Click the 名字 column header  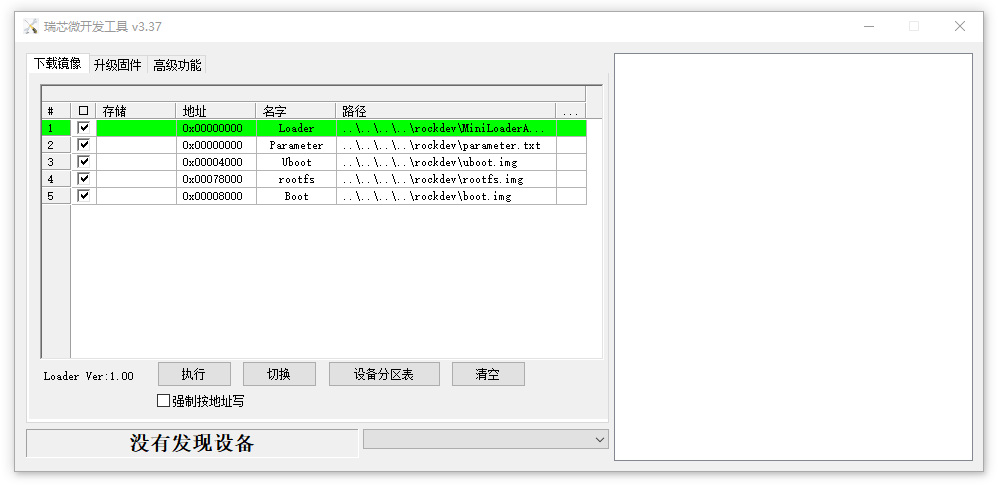[x=296, y=111]
